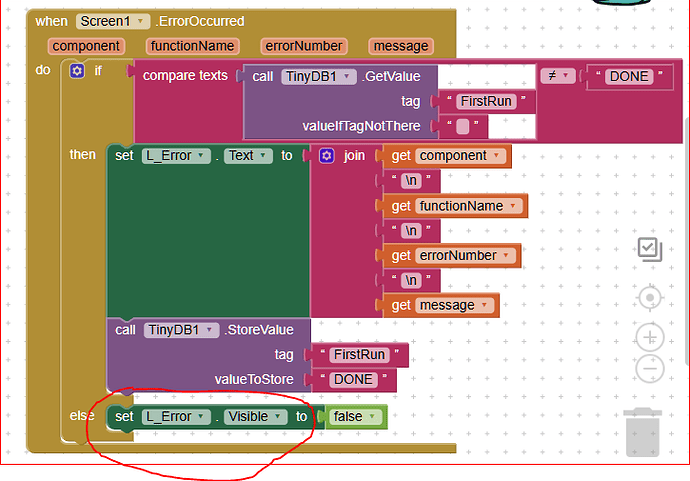690x481 pixels.
Task: Open TinyDB1 dropdown in GetValue block
Action: 319,77
